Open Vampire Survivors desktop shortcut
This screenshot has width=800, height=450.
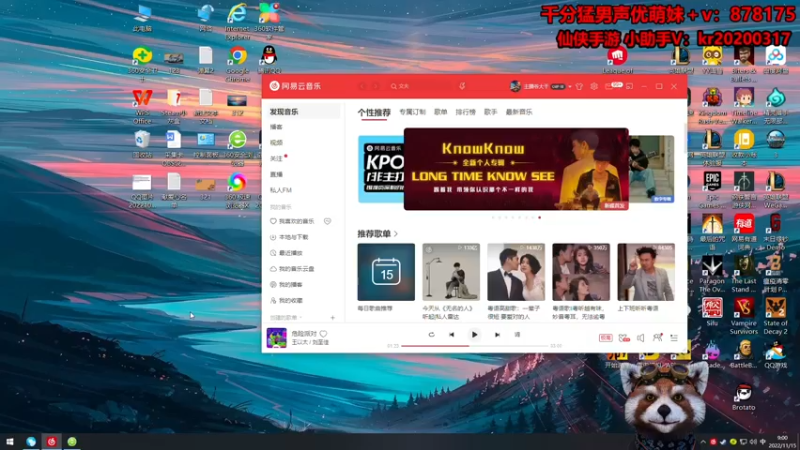(743, 316)
